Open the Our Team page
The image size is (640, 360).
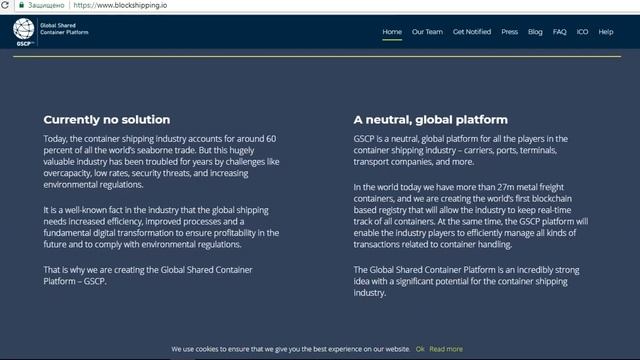point(427,32)
